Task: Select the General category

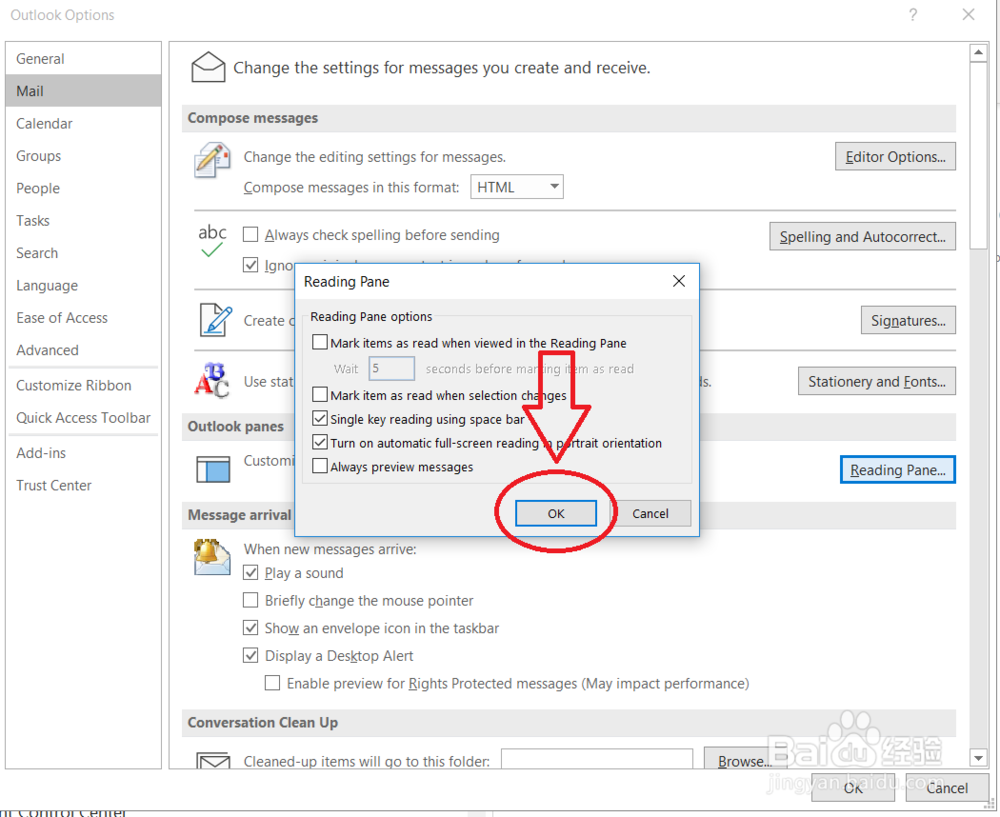Action: pos(84,59)
